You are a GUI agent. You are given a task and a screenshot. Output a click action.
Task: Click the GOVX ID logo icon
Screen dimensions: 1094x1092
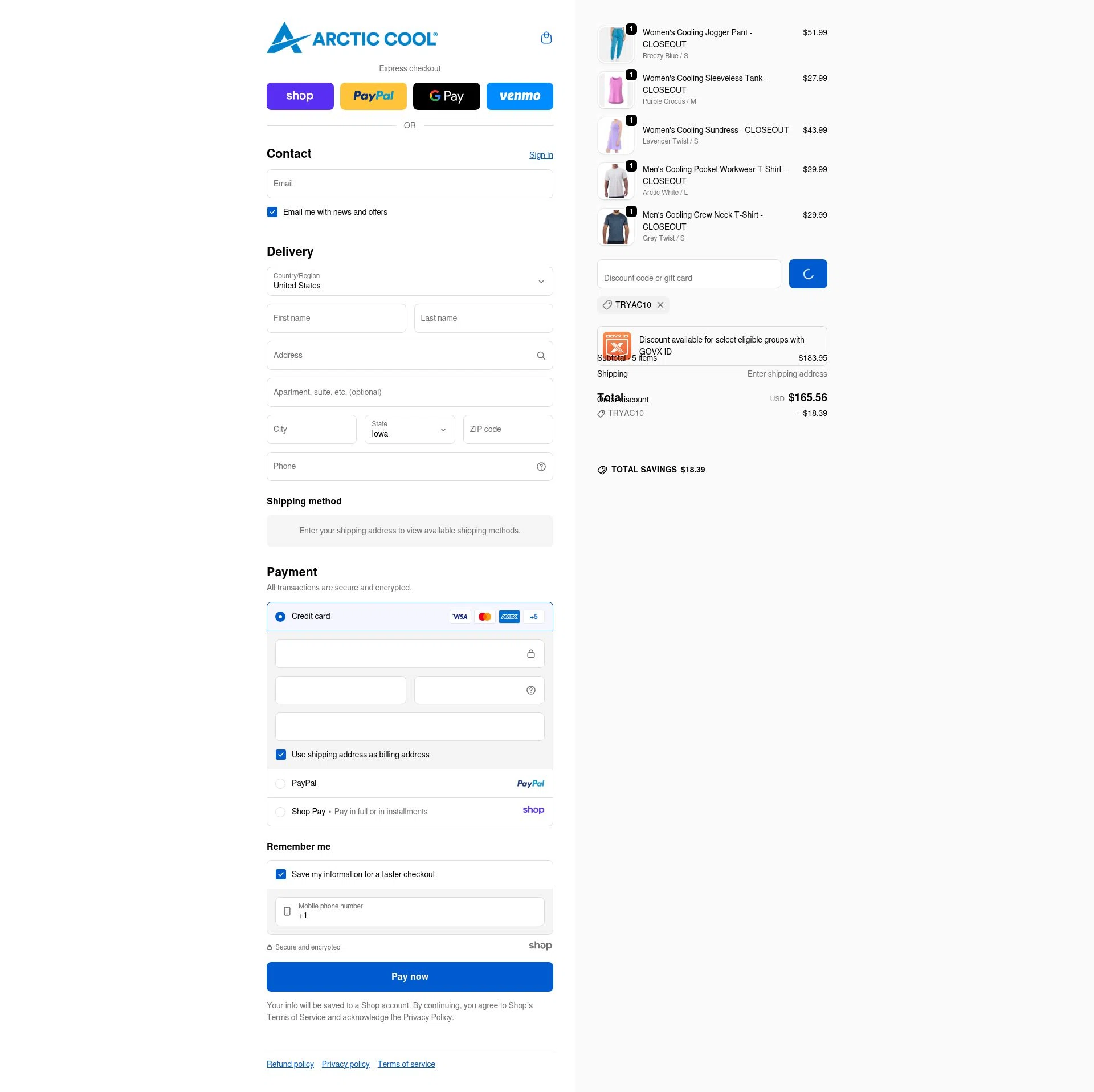tap(617, 345)
